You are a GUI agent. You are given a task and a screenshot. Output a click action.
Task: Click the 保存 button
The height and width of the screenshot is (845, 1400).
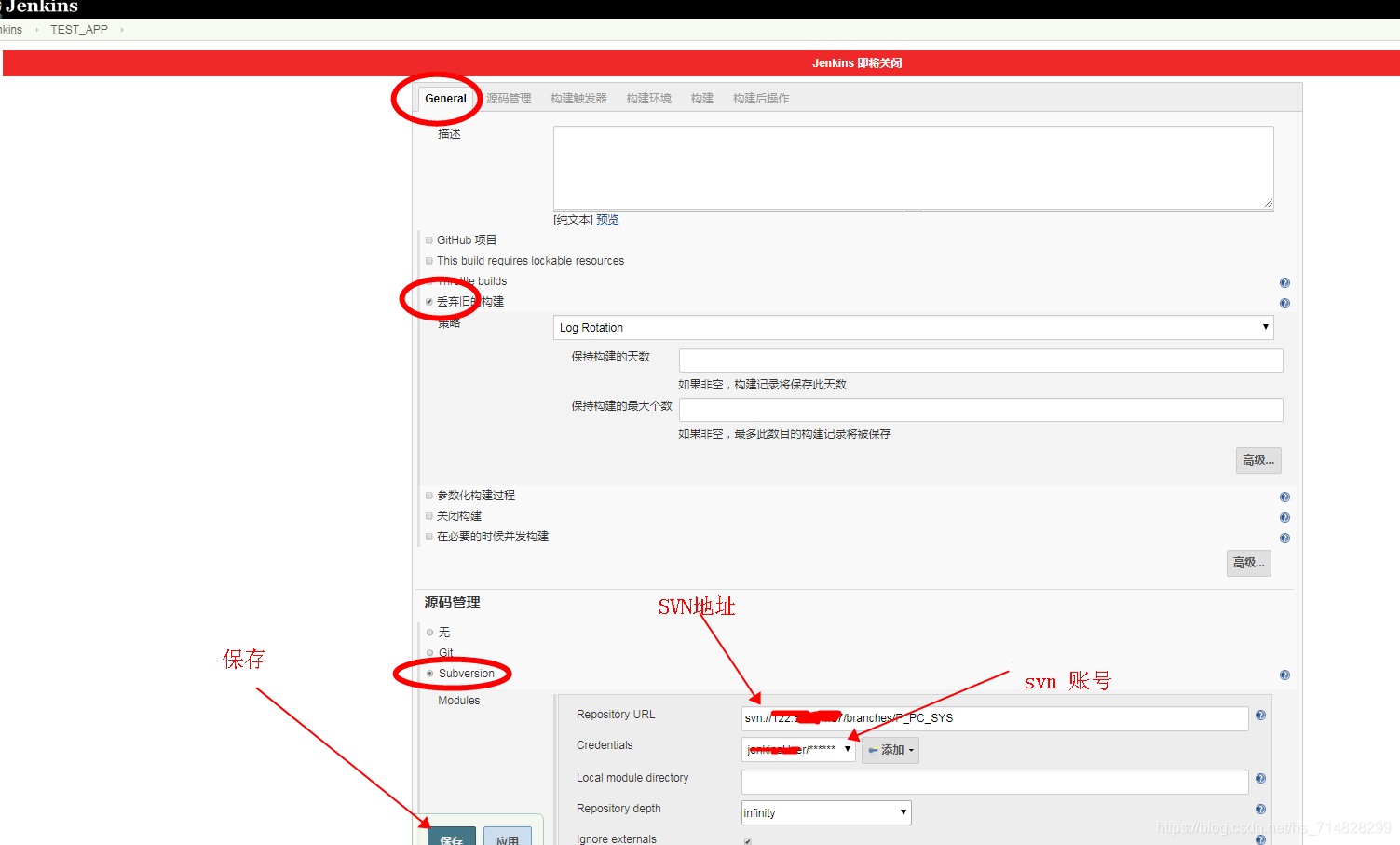point(452,838)
